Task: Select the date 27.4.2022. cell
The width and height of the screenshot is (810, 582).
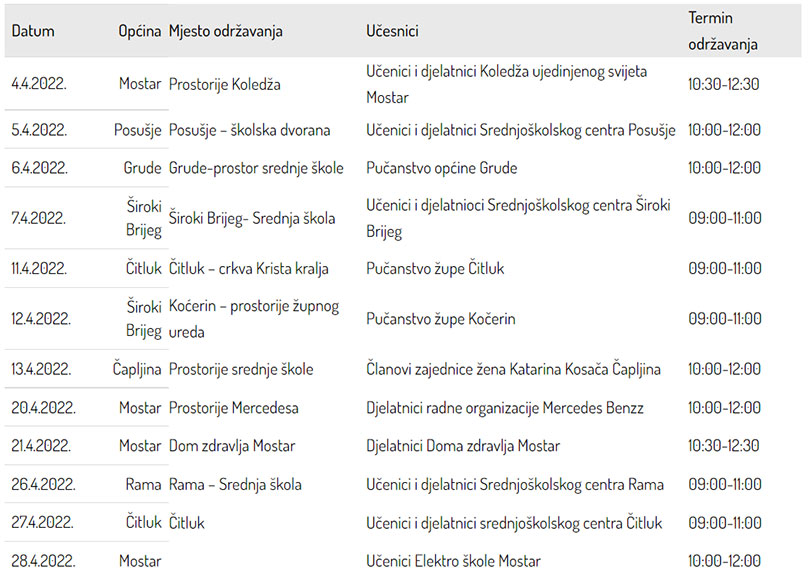Action: (42, 523)
